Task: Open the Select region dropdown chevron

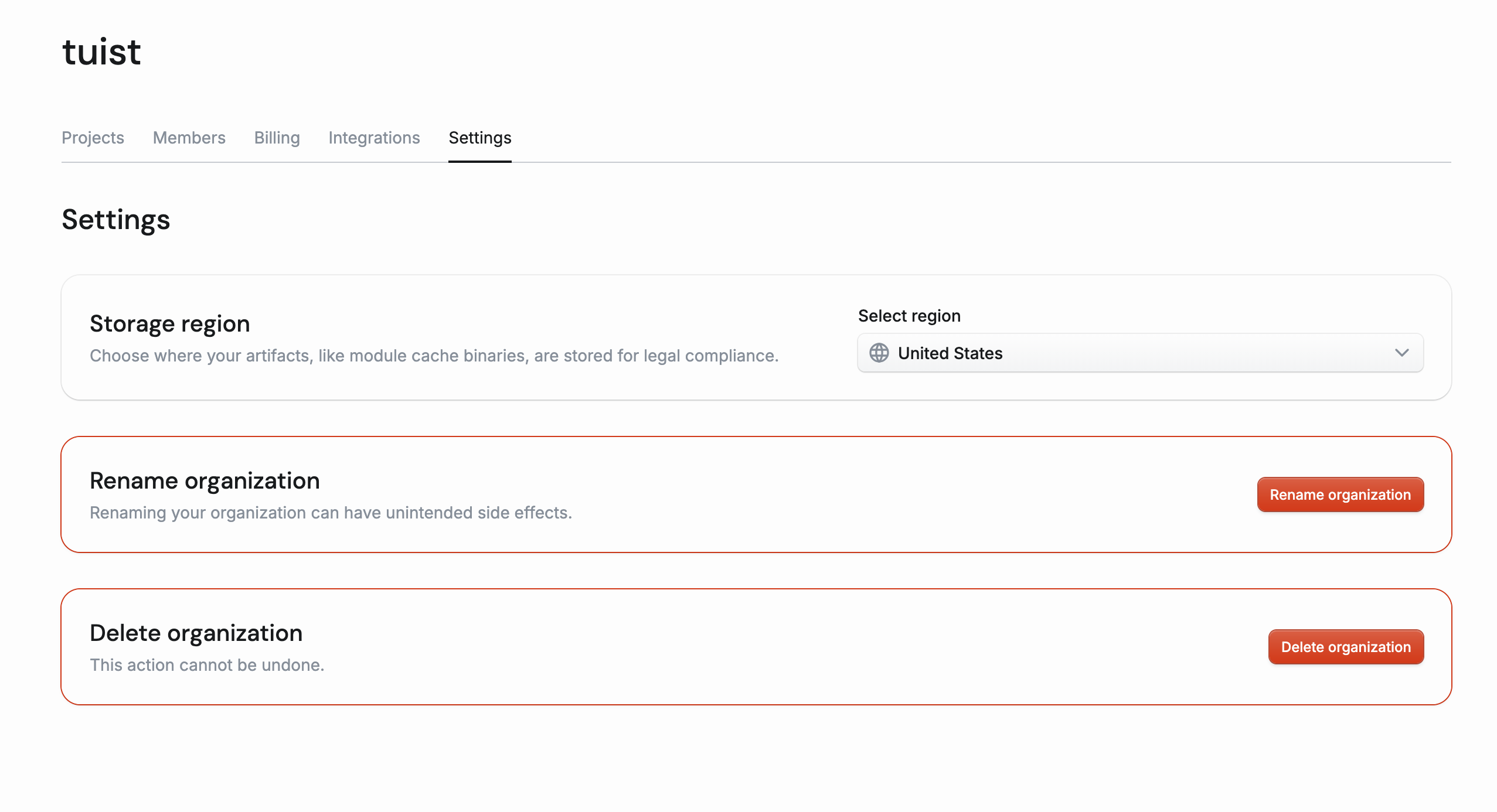Action: click(x=1403, y=353)
